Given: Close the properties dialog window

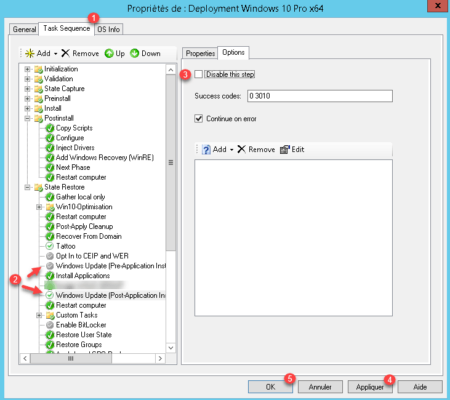Looking at the screenshot, I should tap(438, 6).
